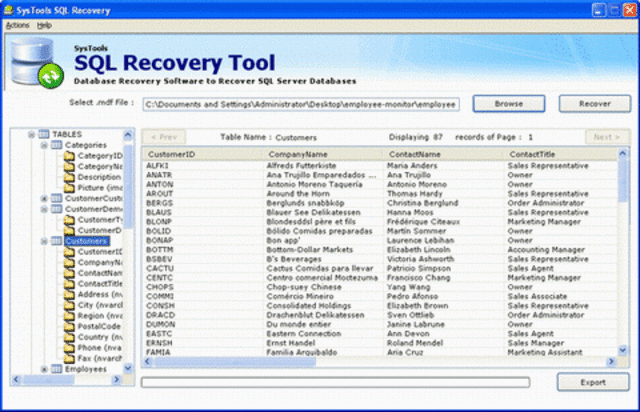Click the data grid horizontal scrollbar thumb

[x=235, y=361]
